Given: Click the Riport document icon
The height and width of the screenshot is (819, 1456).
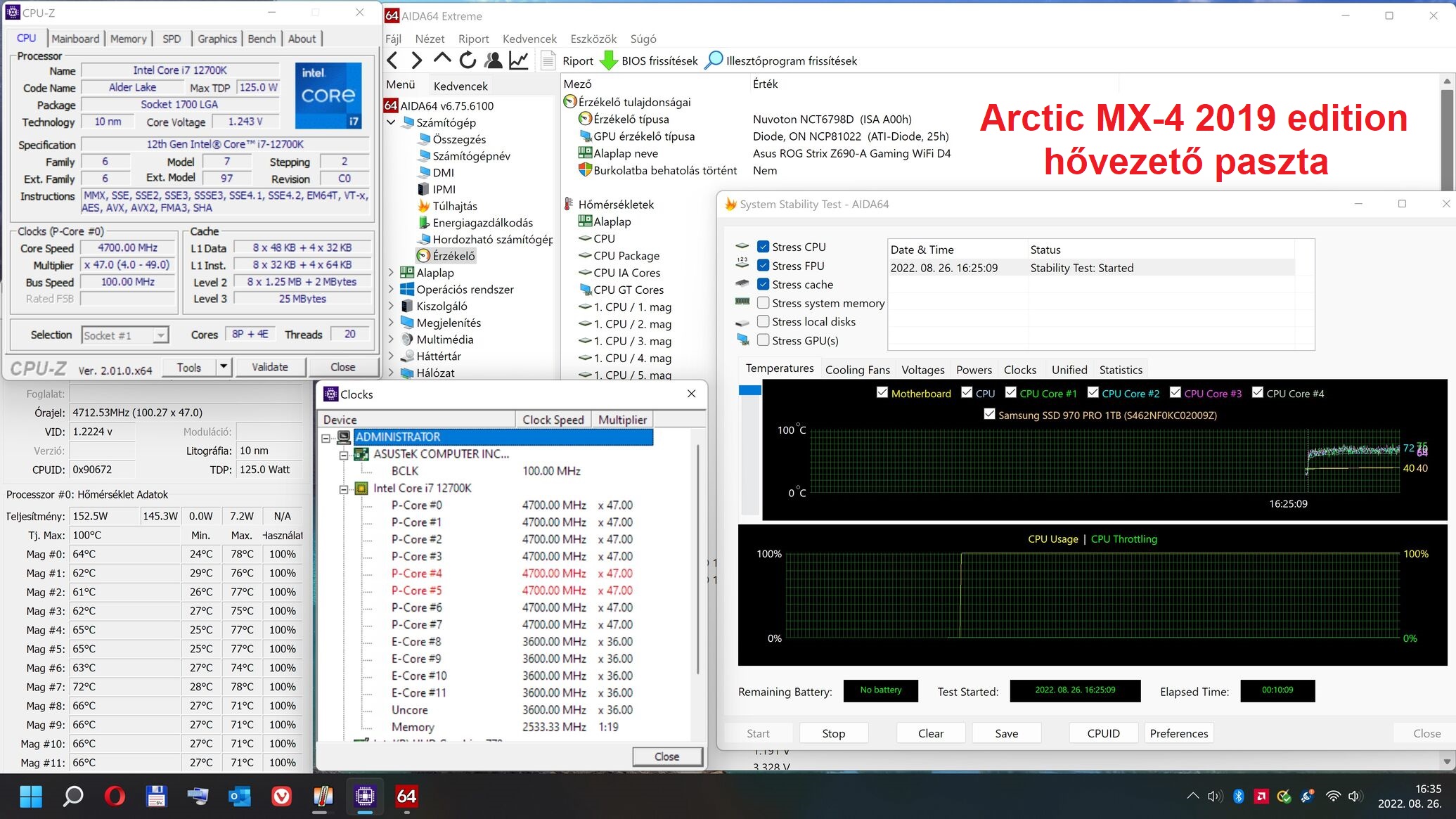Looking at the screenshot, I should pyautogui.click(x=548, y=60).
